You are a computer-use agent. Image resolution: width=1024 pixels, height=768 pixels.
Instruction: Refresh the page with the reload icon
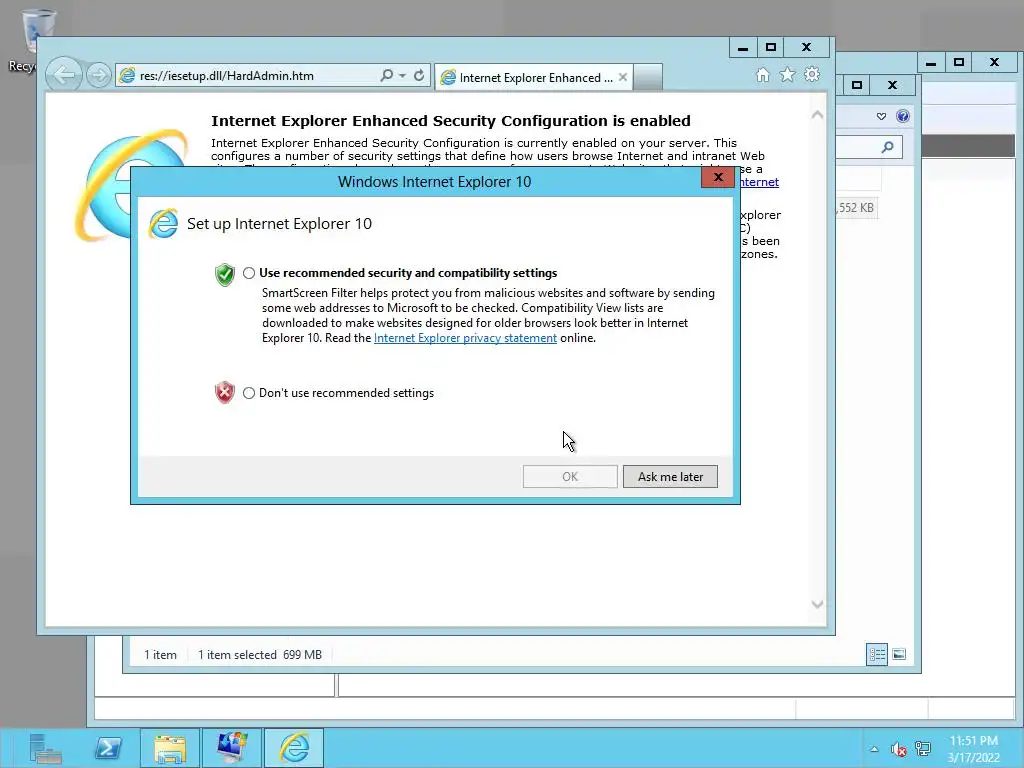coord(419,76)
